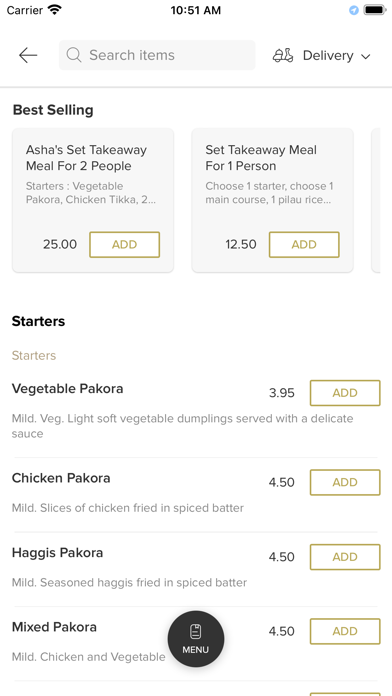Open Vegetable Pakora item details

pos(67,388)
